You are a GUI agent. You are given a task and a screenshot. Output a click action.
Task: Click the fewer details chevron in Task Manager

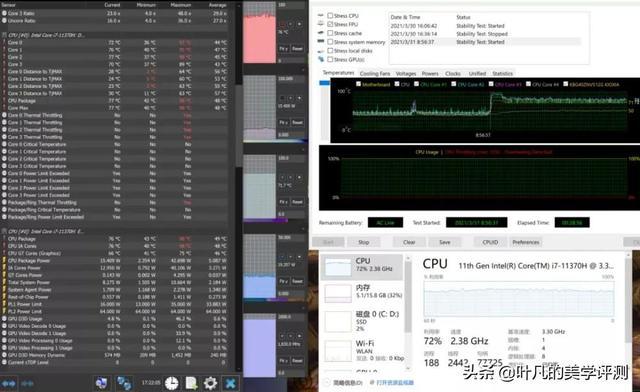[x=326, y=383]
